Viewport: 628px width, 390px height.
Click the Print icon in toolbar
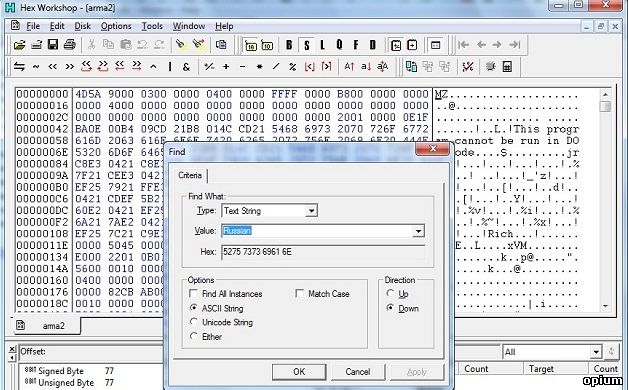pos(70,45)
